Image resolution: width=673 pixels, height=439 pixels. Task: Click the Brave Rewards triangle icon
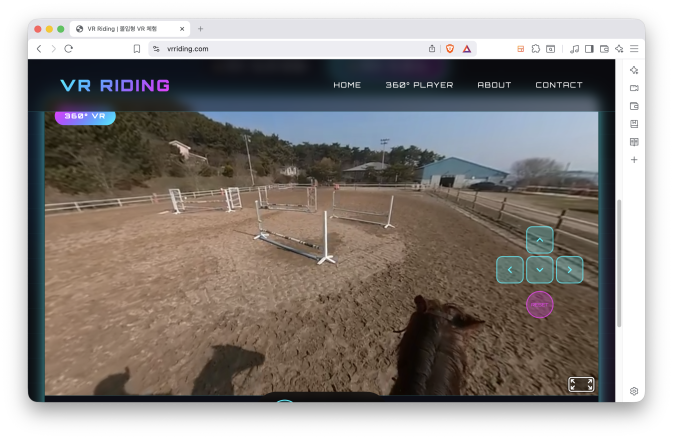point(467,48)
